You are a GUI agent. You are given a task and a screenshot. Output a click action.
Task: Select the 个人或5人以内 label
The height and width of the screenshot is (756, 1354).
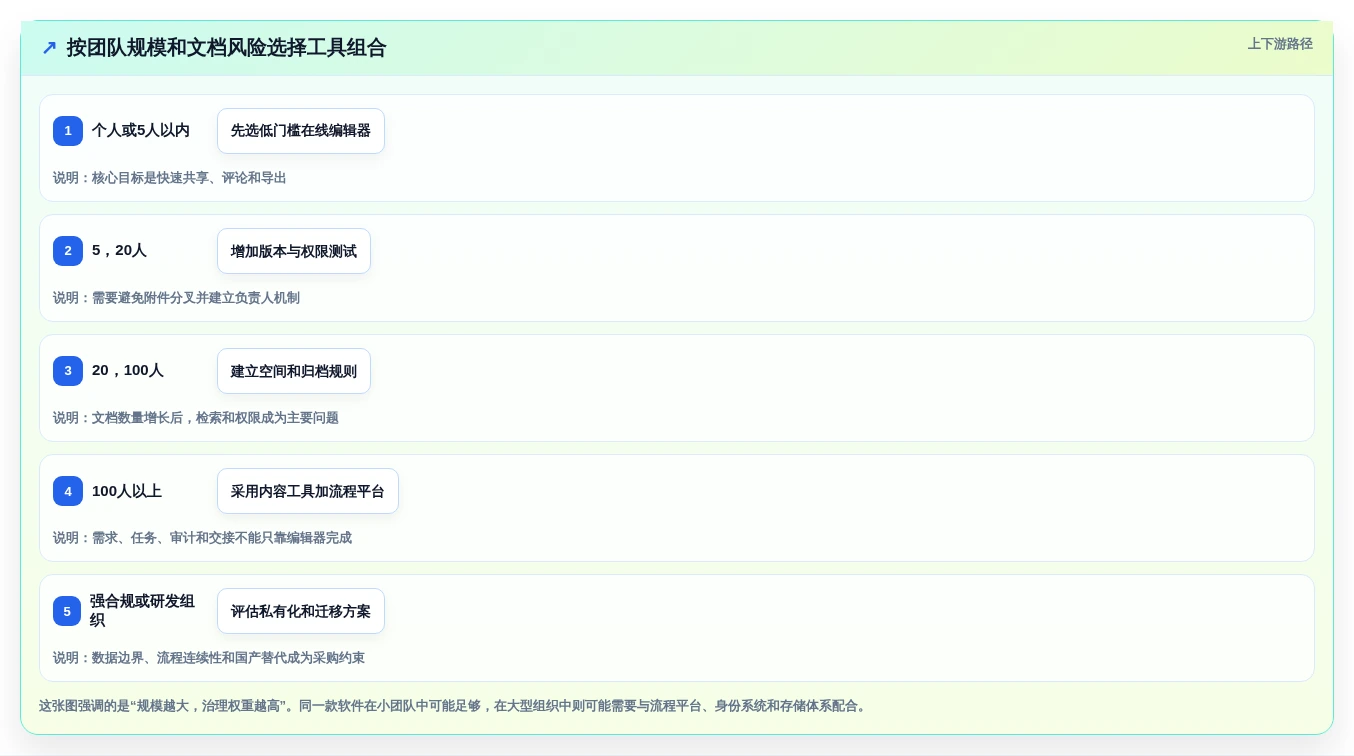pos(141,131)
